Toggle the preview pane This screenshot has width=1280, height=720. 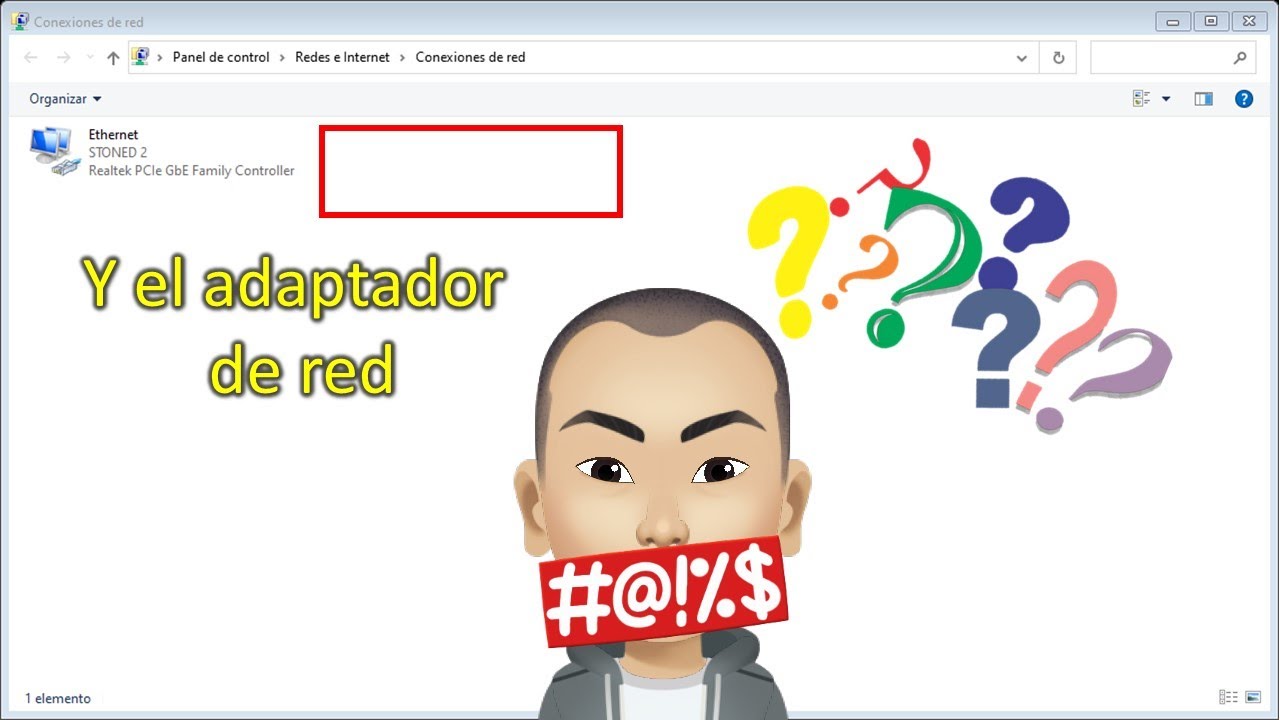[1203, 99]
